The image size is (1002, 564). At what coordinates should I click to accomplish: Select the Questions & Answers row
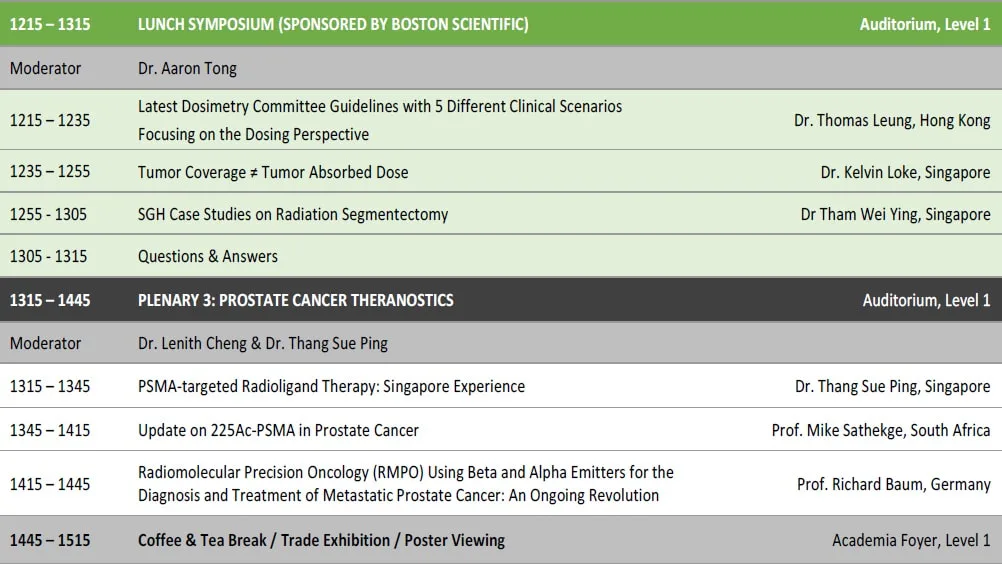501,255
